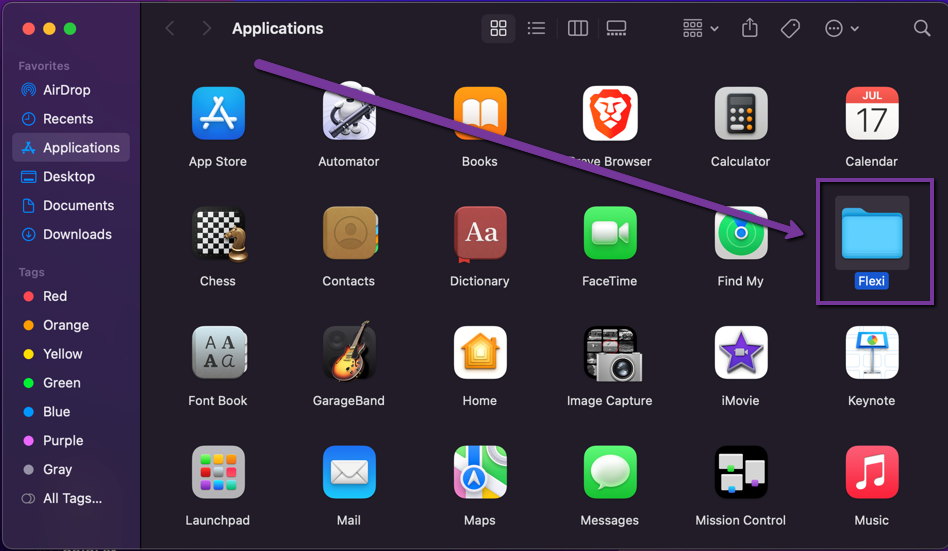Screen dimensions: 948x551
Task: Open the Image Capture app
Action: 610,353
